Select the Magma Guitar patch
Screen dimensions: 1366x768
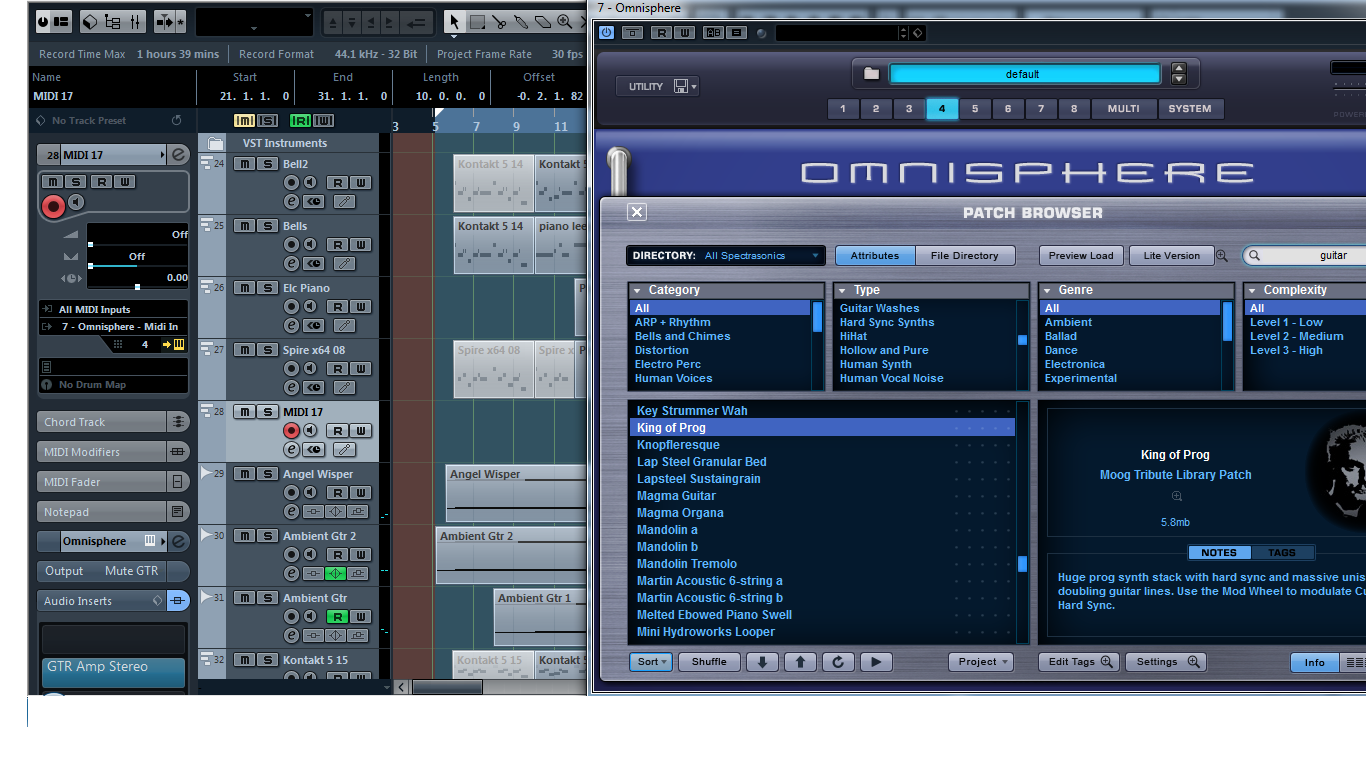(676, 496)
